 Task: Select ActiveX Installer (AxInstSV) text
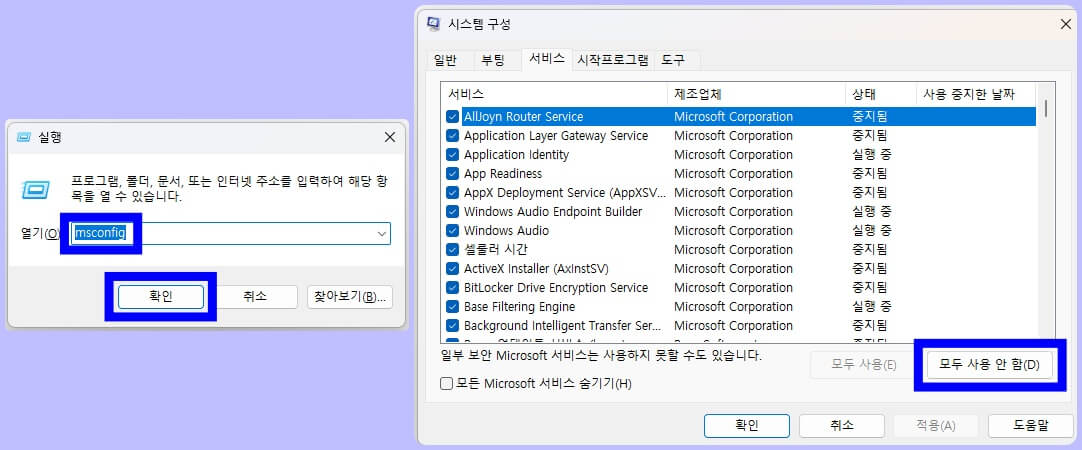point(536,268)
